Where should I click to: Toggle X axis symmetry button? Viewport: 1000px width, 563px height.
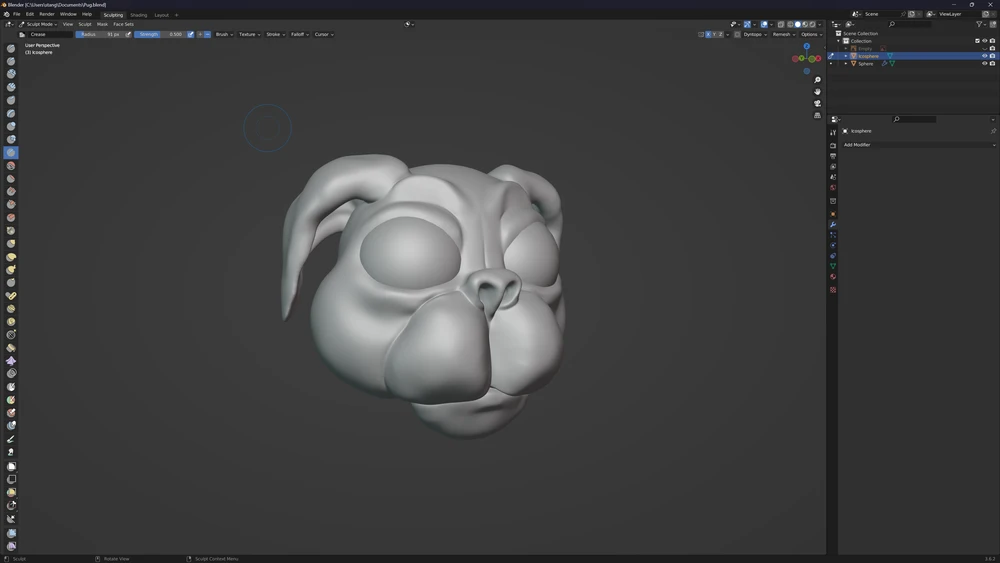click(709, 34)
